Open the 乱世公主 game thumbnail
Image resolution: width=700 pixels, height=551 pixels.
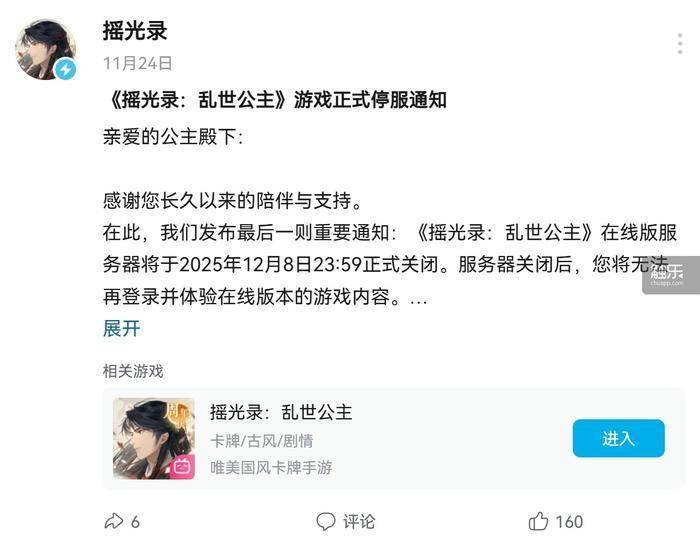(154, 438)
